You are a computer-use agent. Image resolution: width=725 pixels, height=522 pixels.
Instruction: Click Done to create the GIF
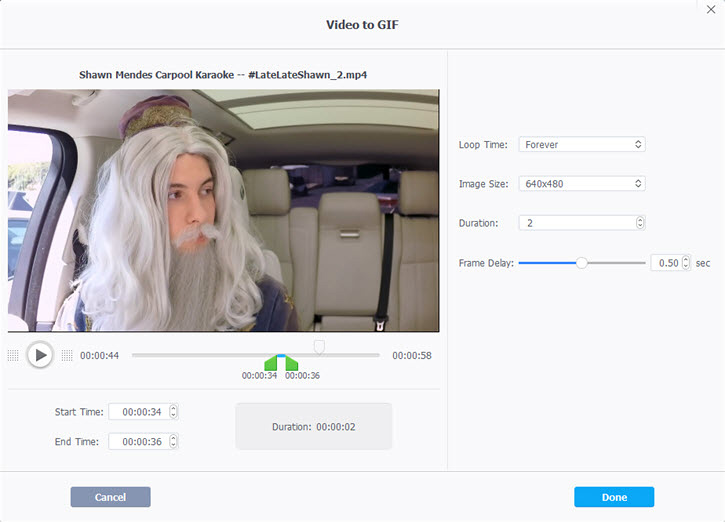pos(614,497)
